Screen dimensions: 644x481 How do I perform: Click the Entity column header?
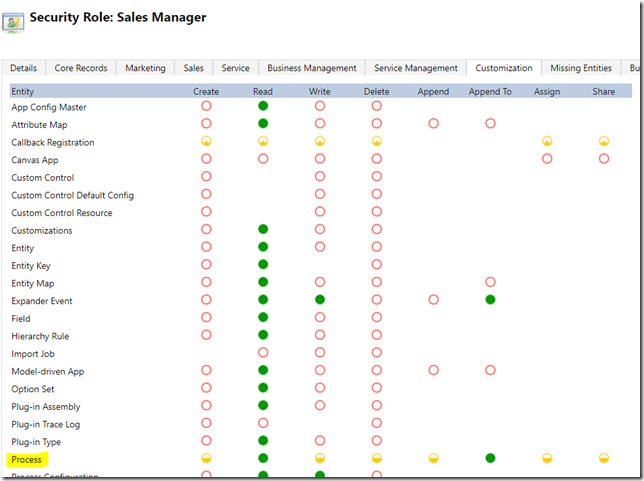(23, 92)
